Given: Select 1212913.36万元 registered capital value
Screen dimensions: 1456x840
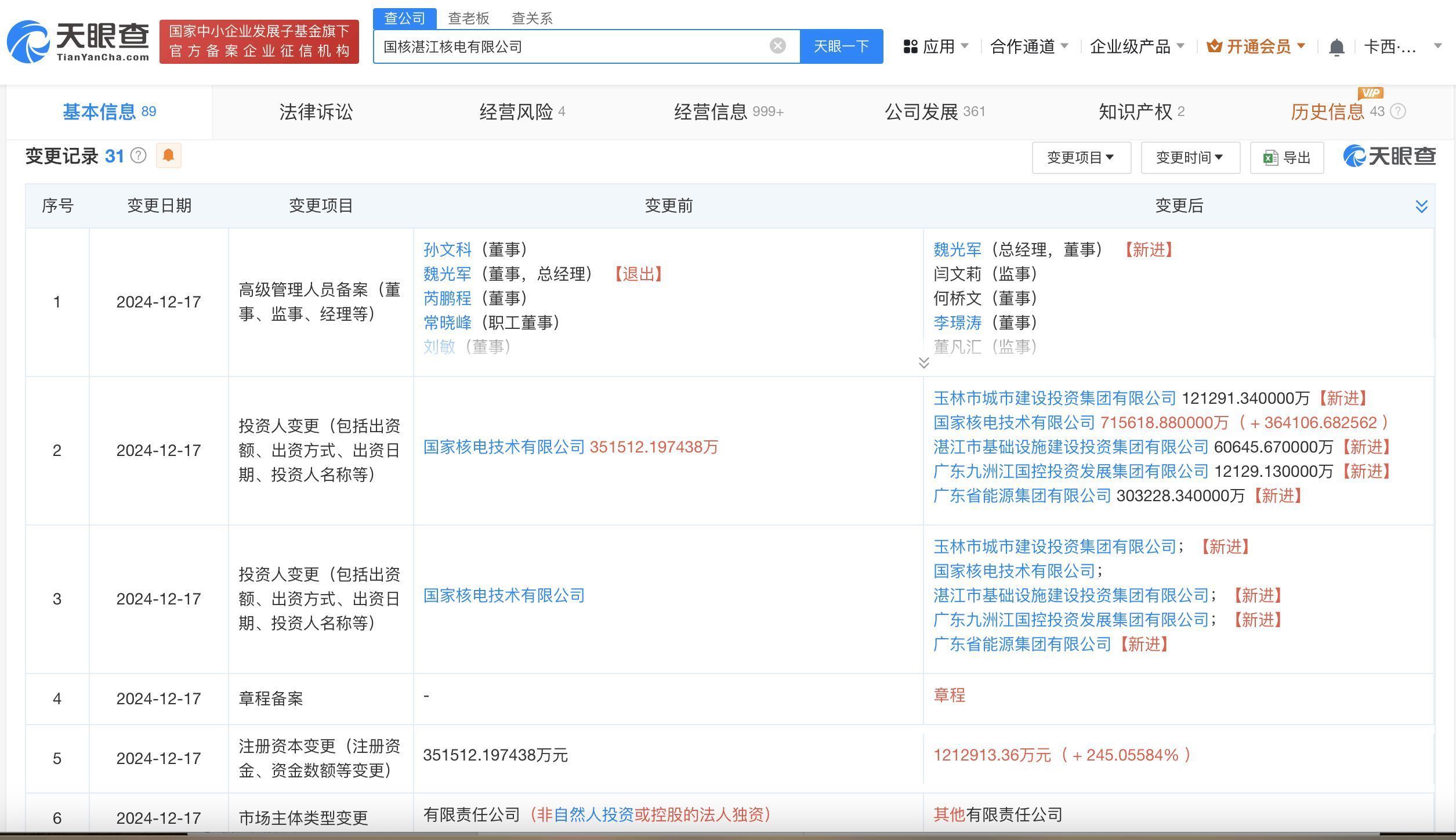Looking at the screenshot, I should click(992, 755).
